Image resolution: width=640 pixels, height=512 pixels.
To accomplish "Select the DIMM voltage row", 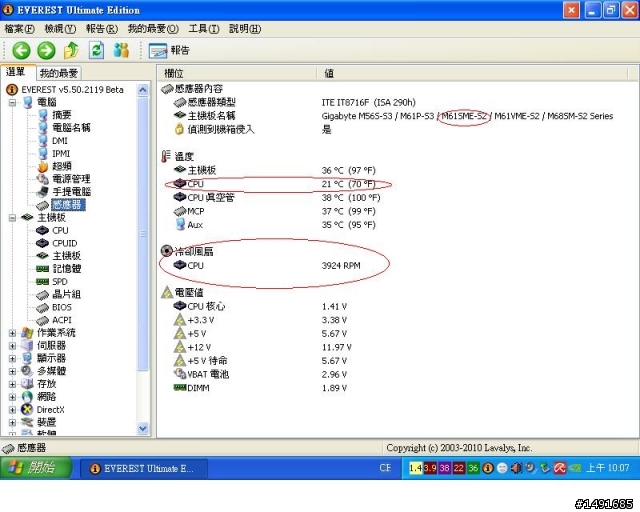I will click(260, 388).
